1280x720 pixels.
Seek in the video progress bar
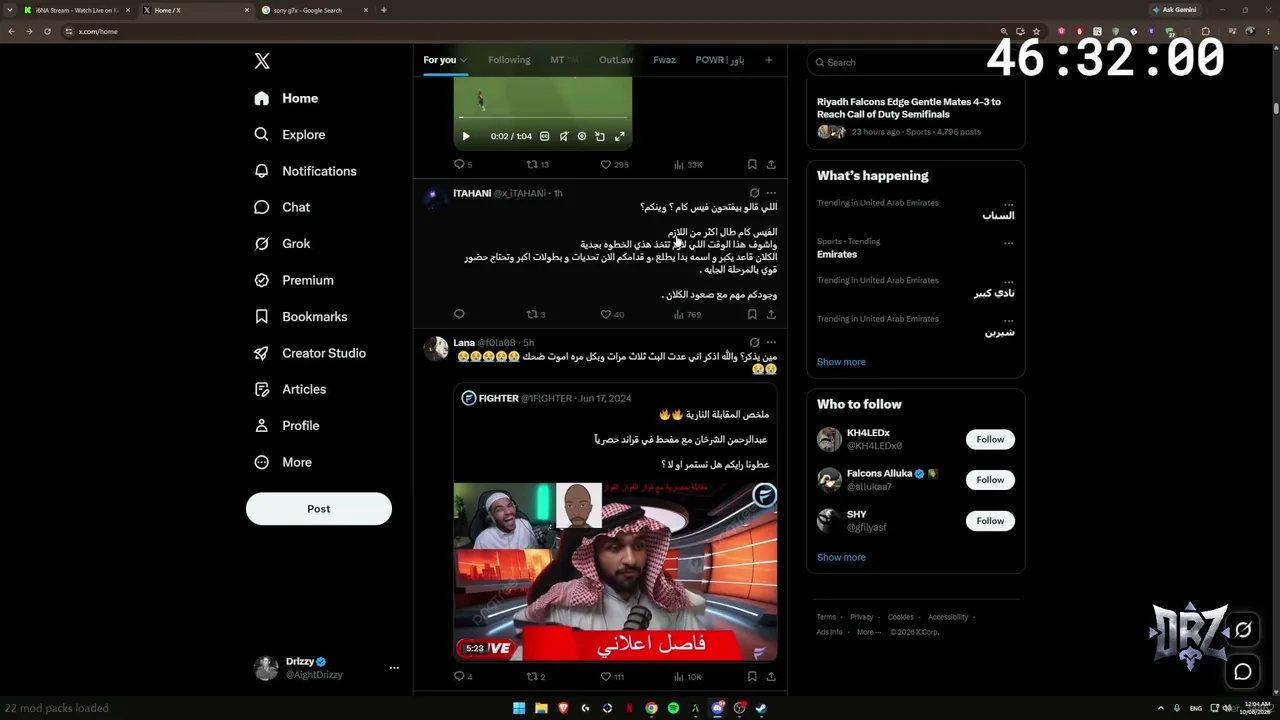pos(542,118)
